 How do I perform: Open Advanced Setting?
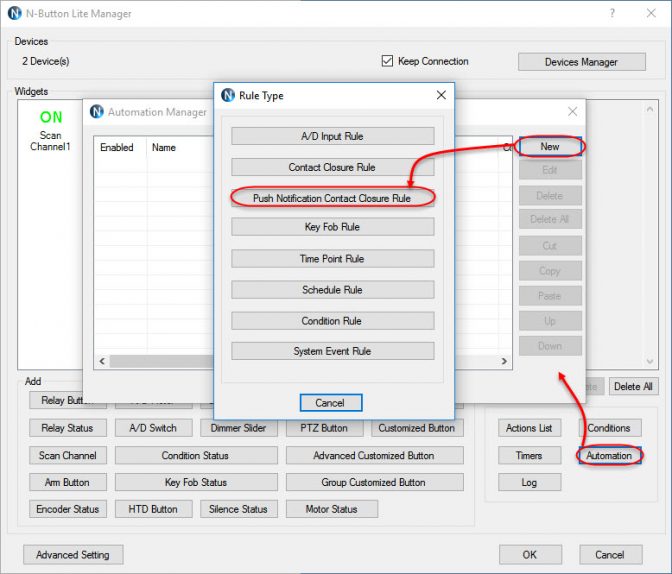(72, 554)
